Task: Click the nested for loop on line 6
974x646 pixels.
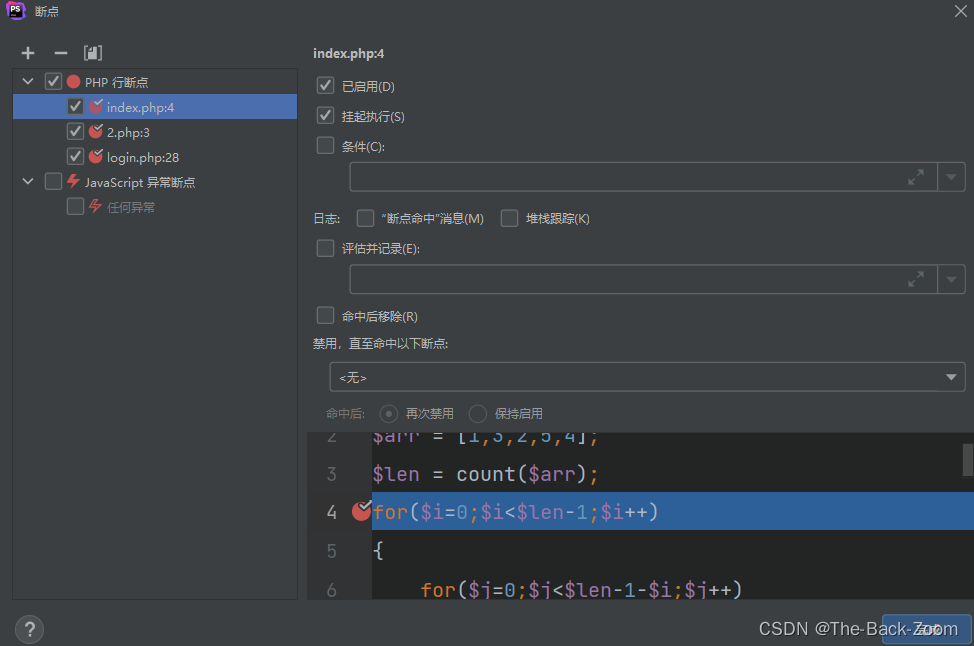Action: click(x=581, y=589)
